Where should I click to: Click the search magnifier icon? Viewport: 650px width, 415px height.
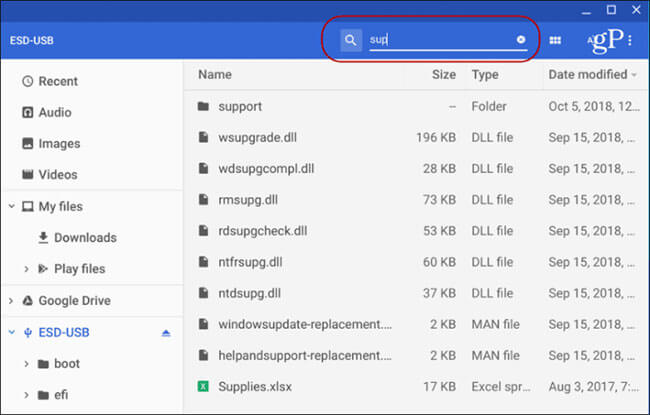(350, 40)
